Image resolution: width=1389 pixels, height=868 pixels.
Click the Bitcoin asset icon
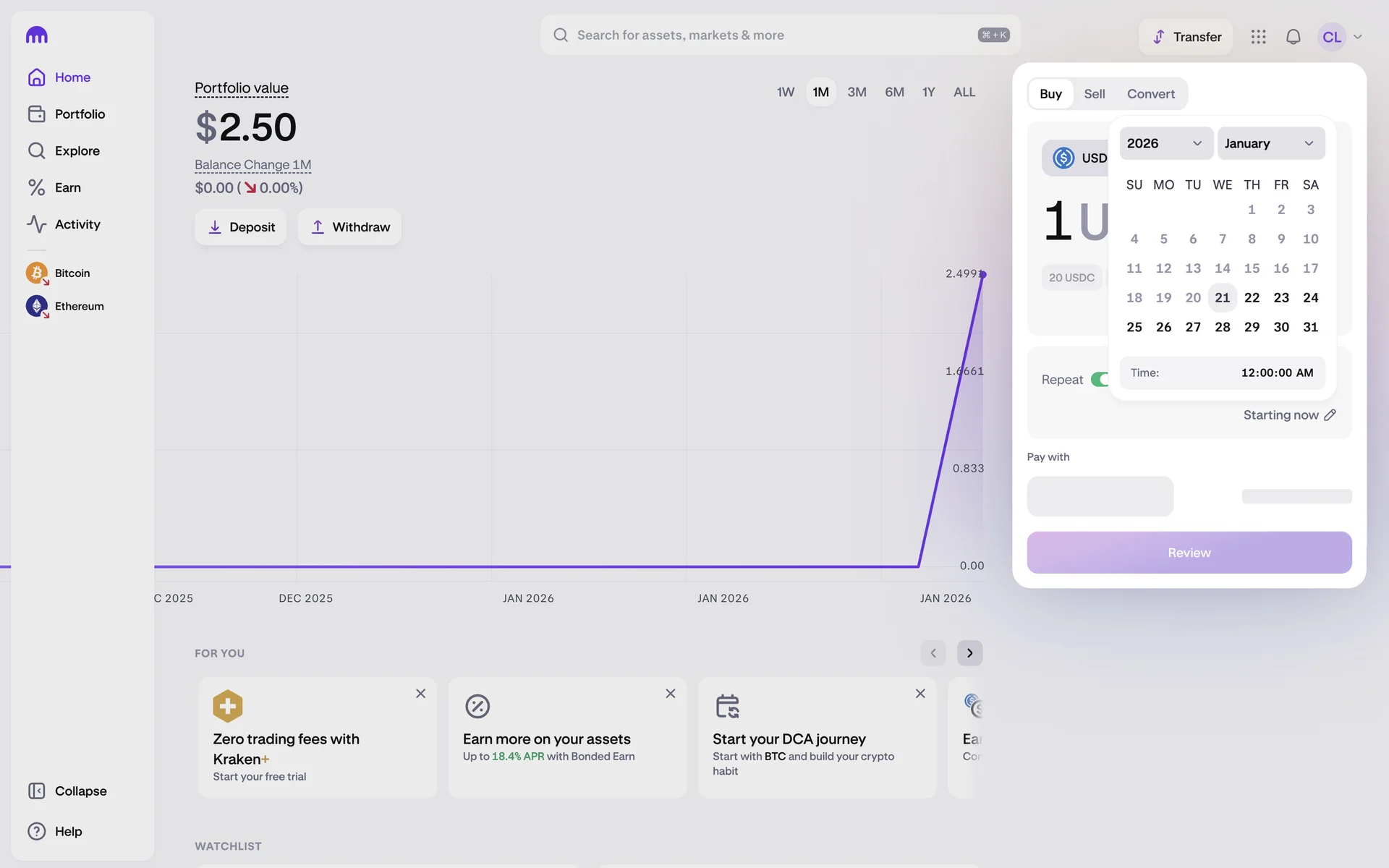coord(36,273)
